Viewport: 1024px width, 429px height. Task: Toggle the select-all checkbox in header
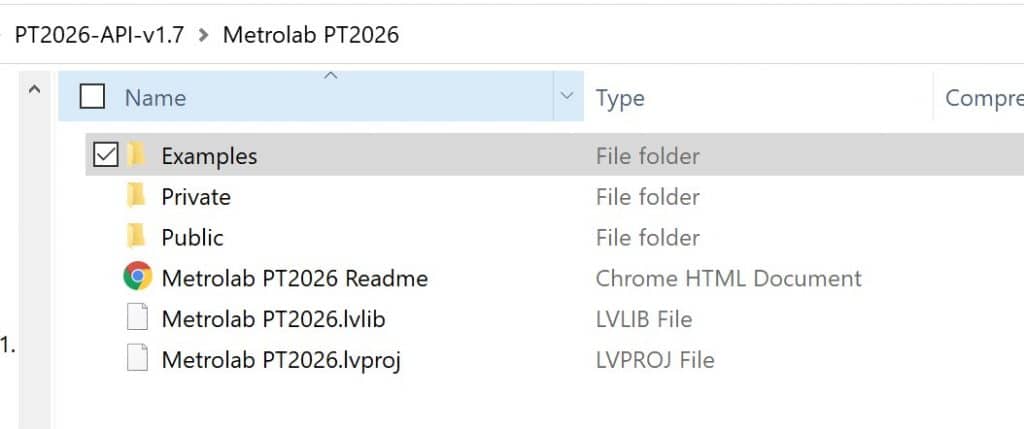92,97
